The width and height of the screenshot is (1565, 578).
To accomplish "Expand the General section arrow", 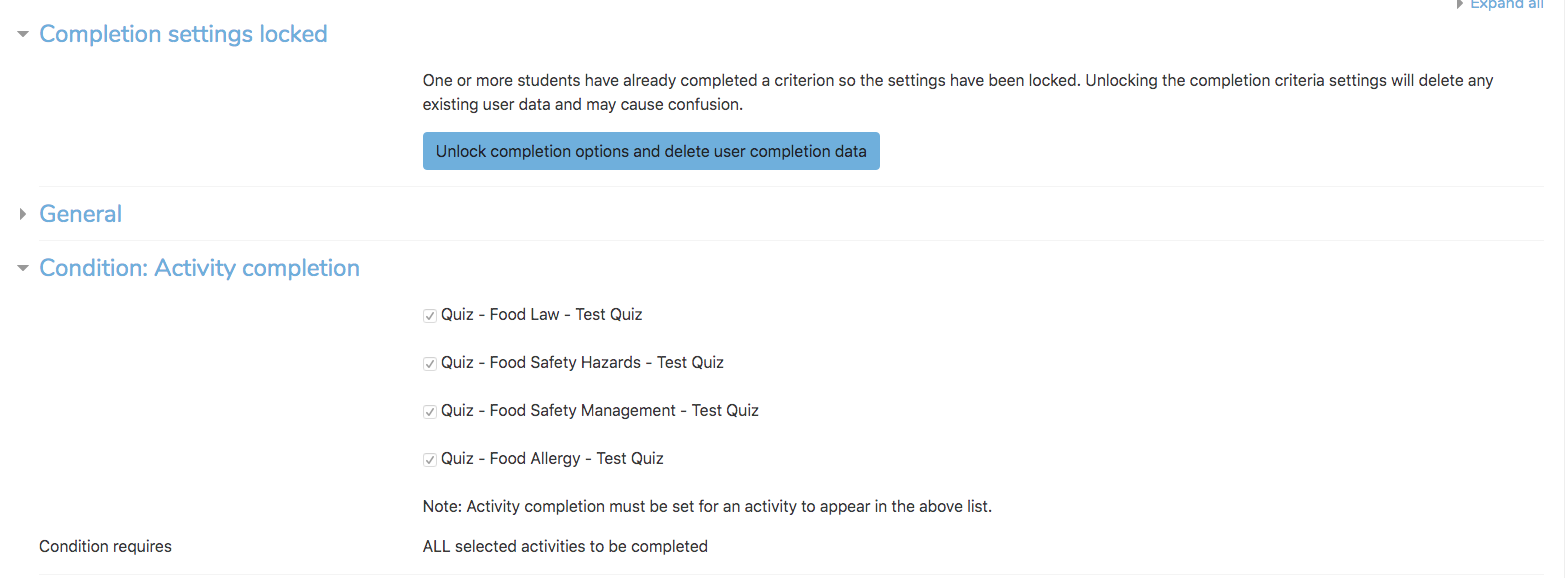I will pos(22,214).
